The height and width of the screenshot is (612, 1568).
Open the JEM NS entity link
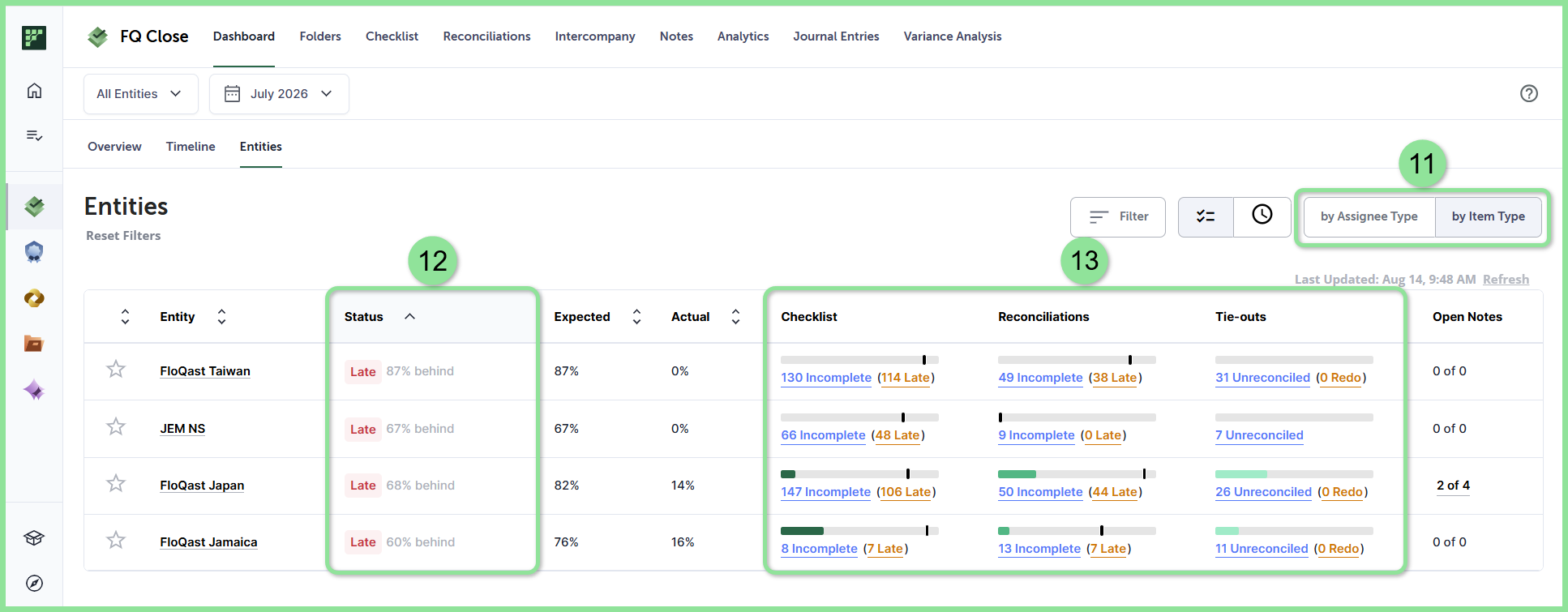(x=182, y=429)
